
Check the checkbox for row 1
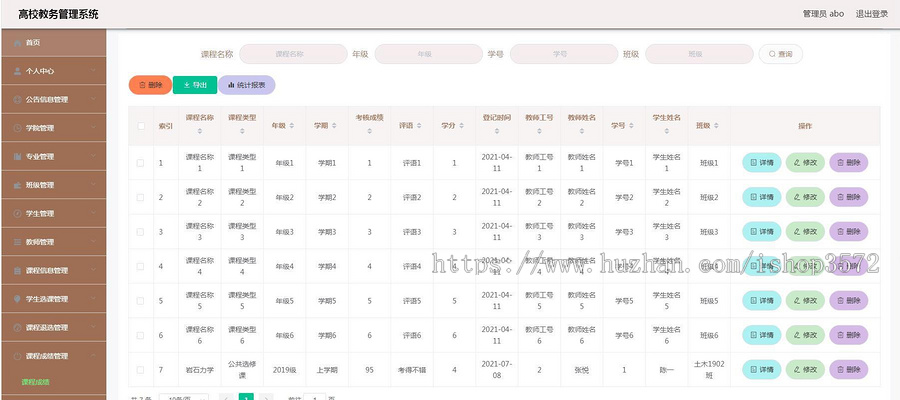[141, 163]
